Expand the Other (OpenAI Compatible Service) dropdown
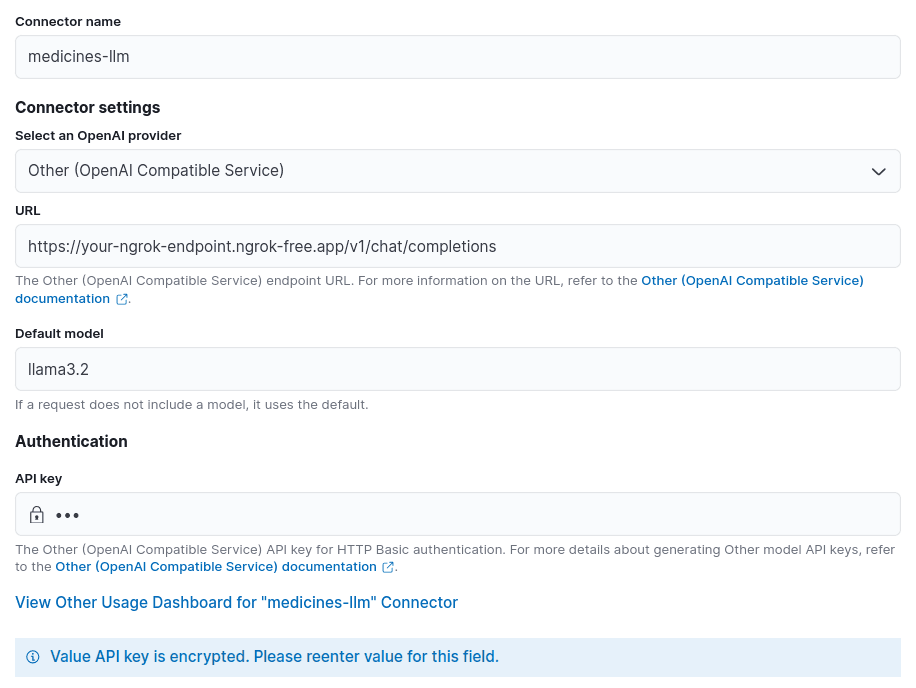 tap(457, 171)
